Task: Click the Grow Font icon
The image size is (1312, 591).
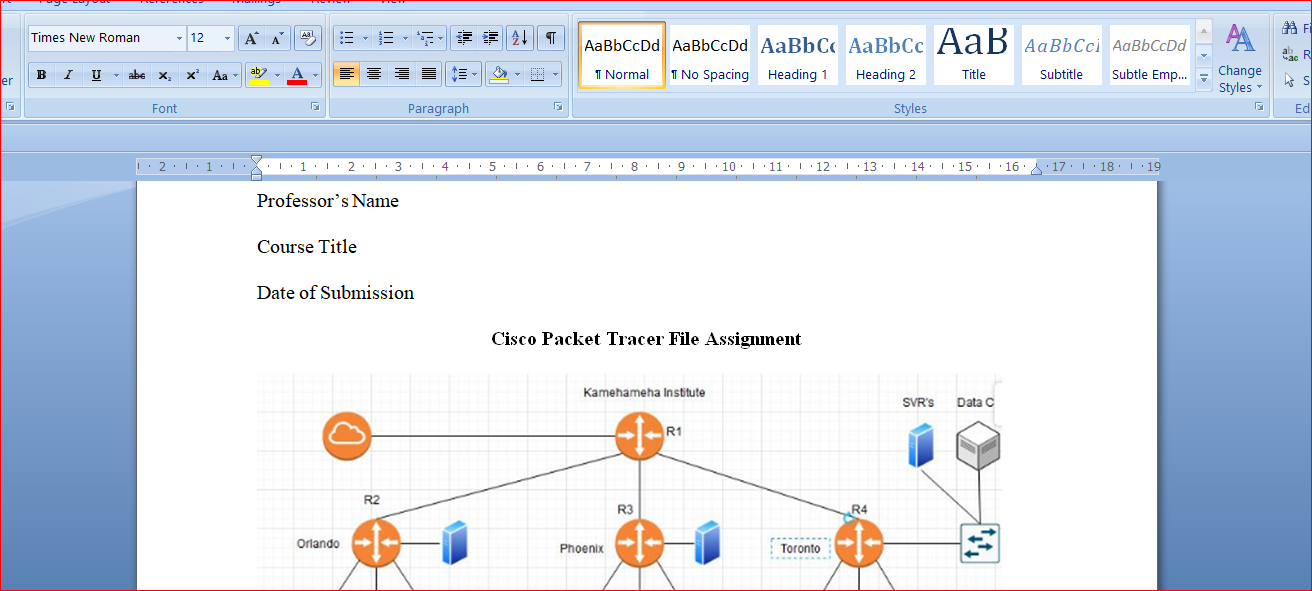Action: (251, 38)
